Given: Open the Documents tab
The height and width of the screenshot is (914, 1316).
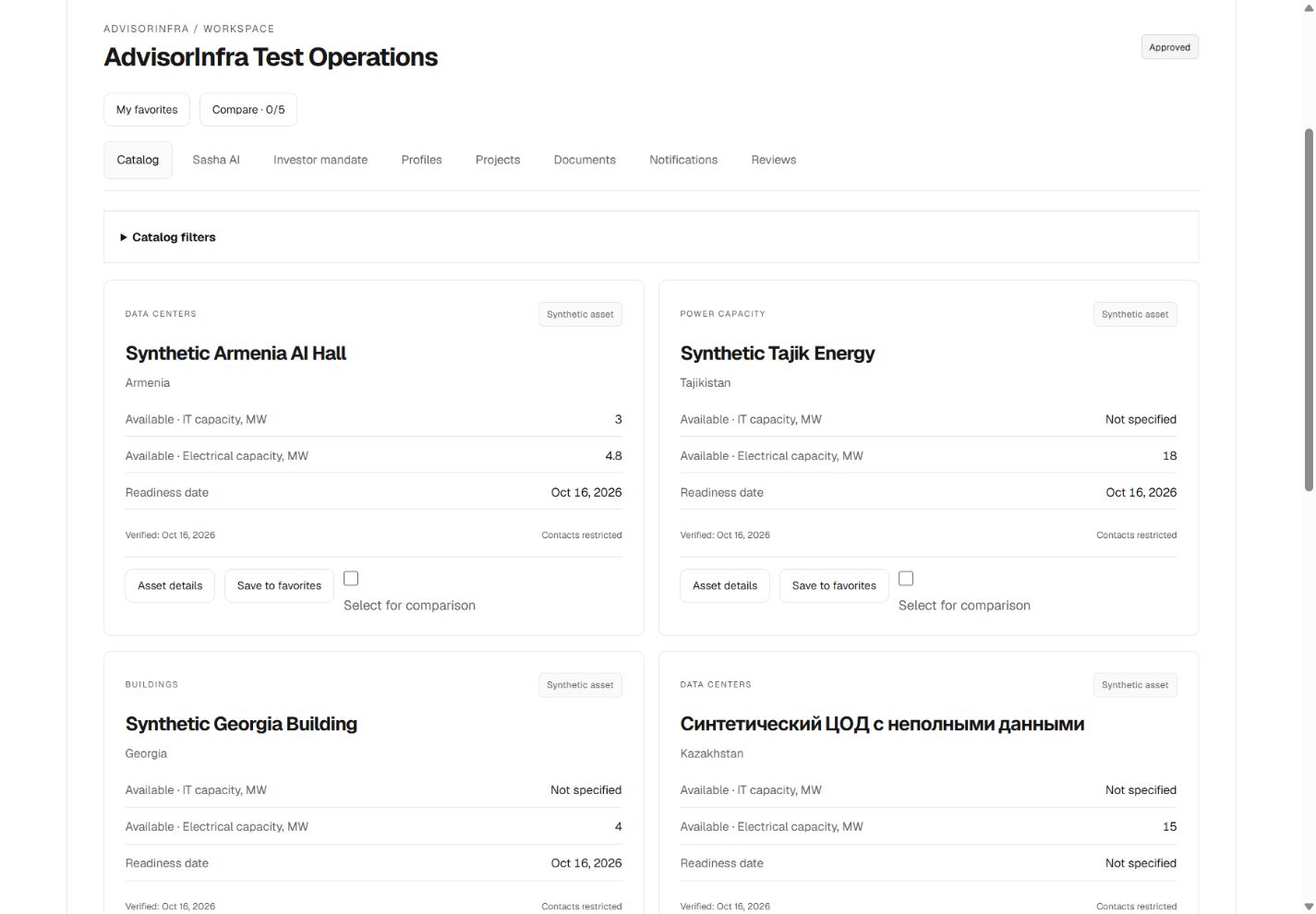Looking at the screenshot, I should [585, 160].
